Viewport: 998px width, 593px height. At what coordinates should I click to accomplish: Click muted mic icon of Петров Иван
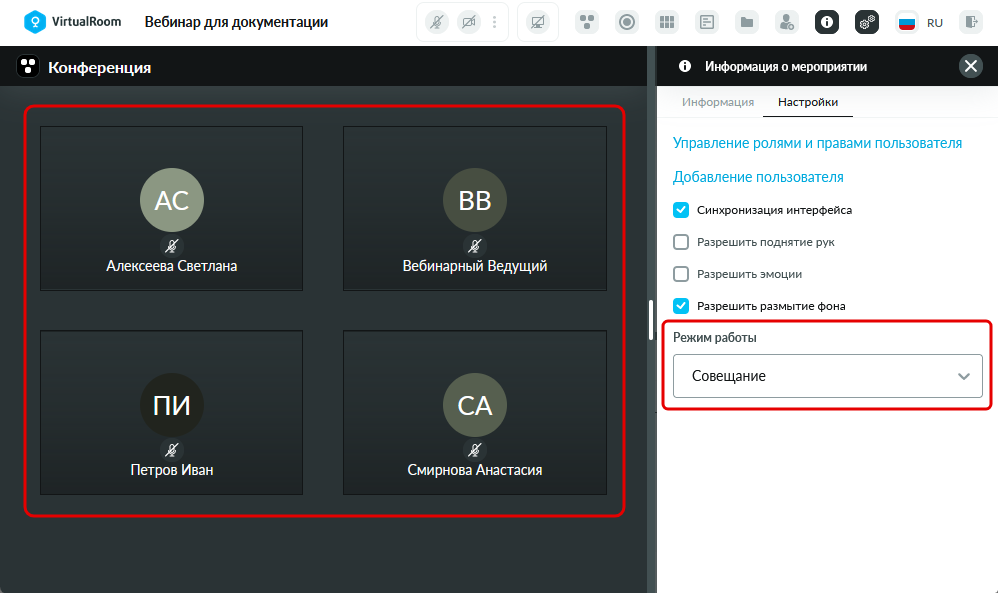click(172, 450)
